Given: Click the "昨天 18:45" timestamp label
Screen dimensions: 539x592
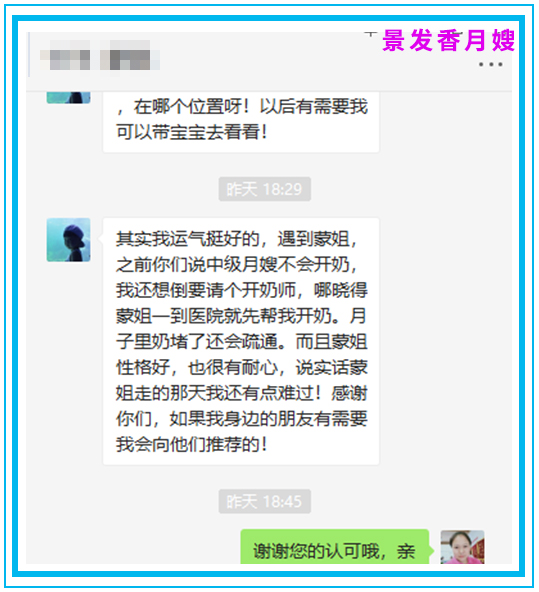Looking at the screenshot, I should [x=264, y=501].
